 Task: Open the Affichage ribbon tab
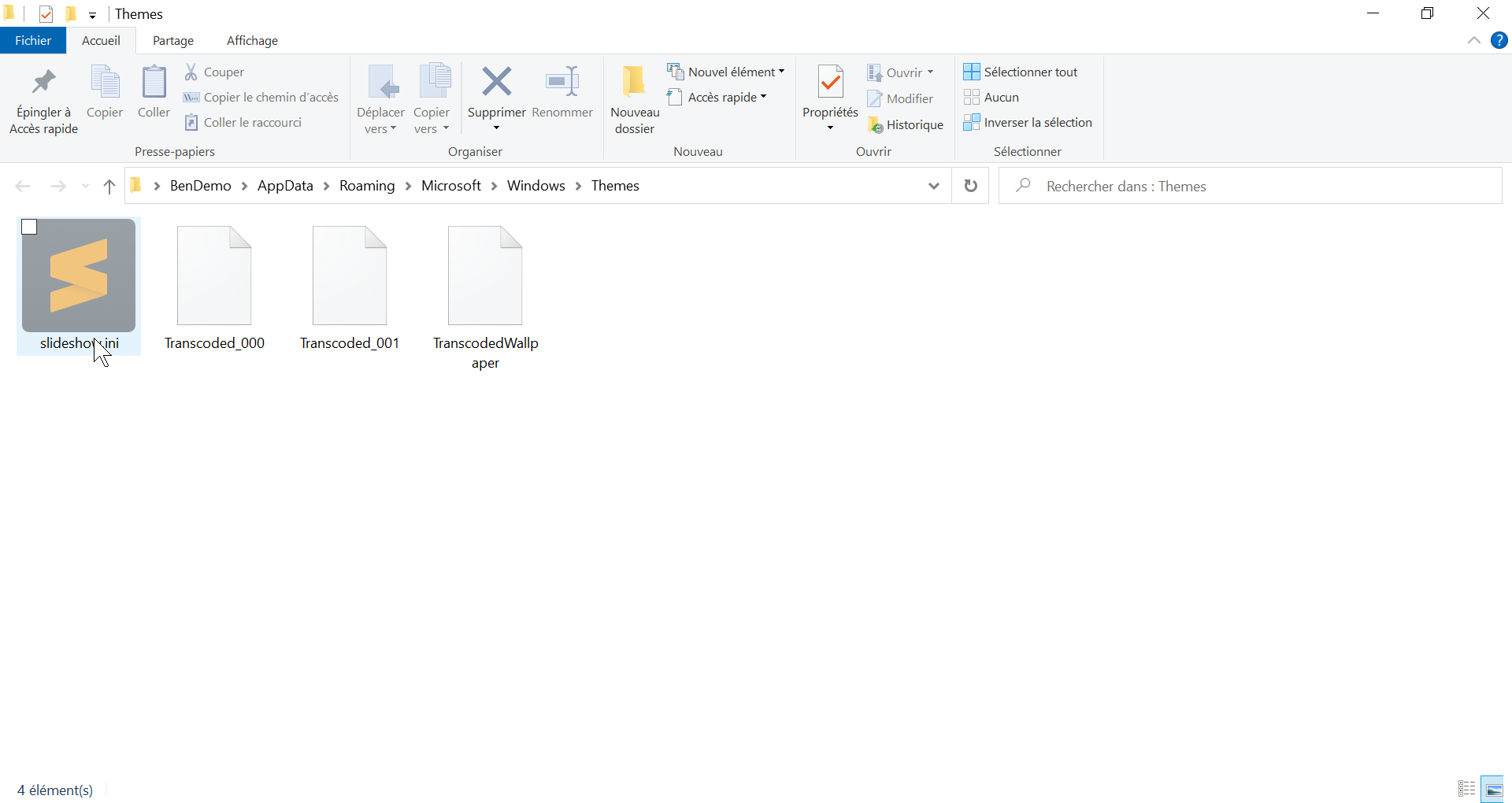click(x=252, y=41)
